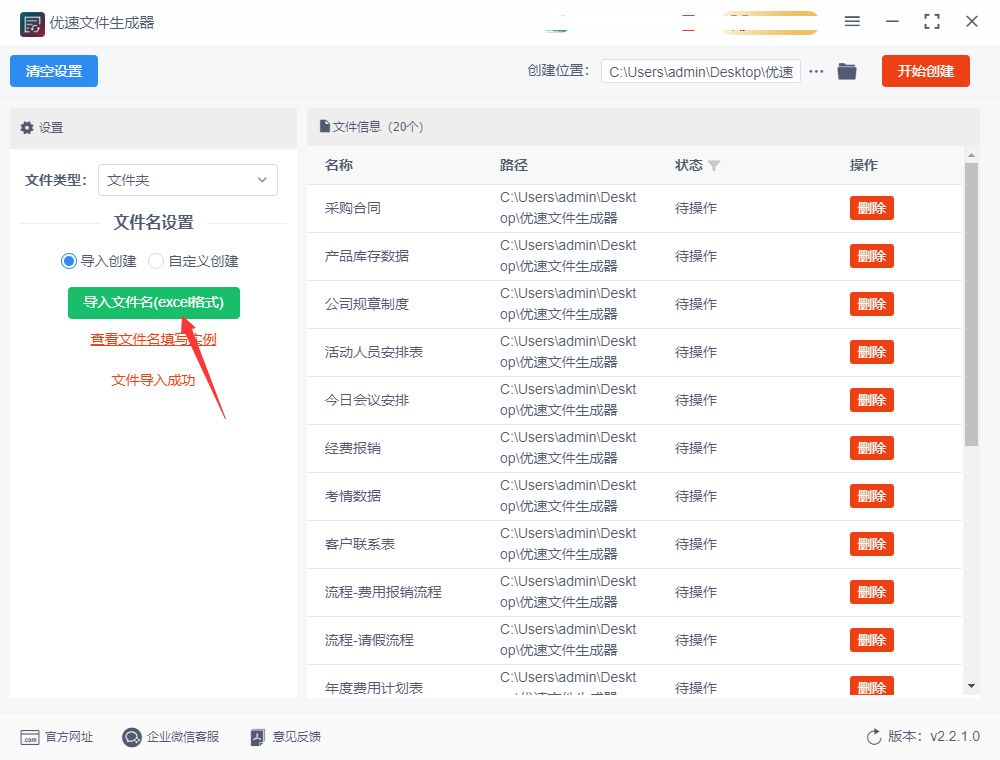Click the 文件信息 (20个) panel title
Image resolution: width=1000 pixels, height=760 pixels.
click(x=378, y=127)
